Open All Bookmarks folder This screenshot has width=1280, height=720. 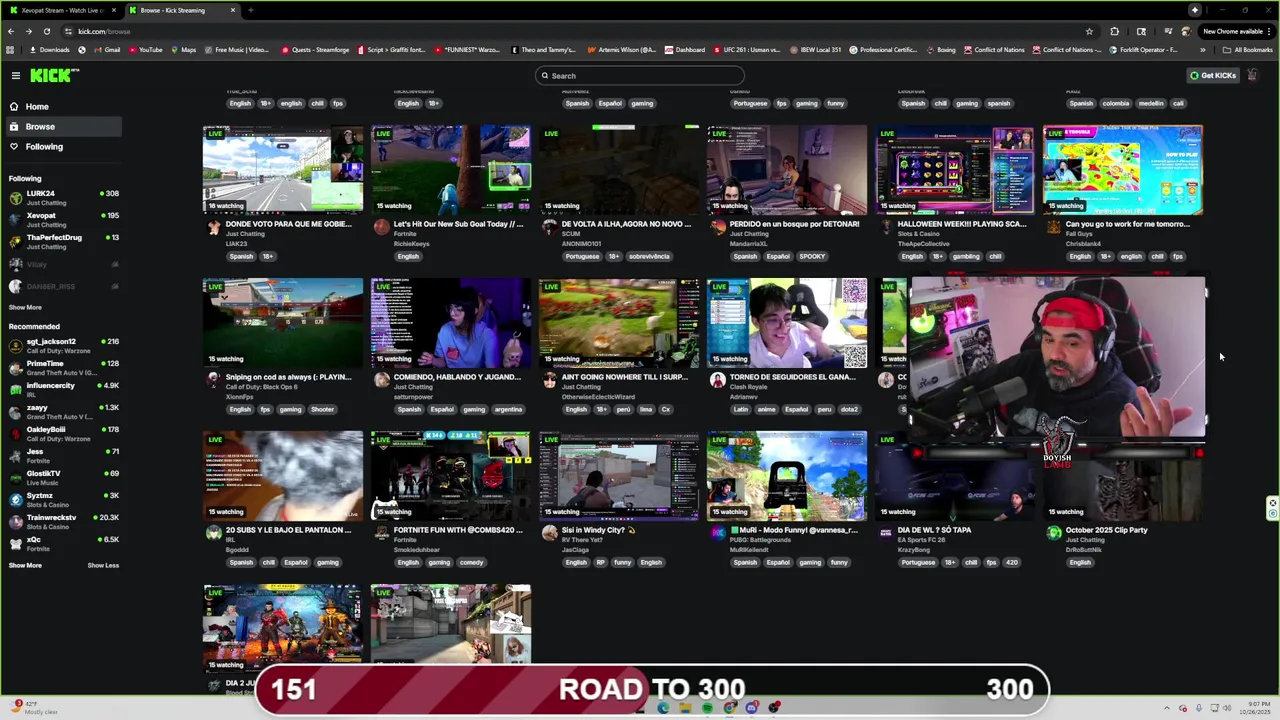(x=1247, y=50)
